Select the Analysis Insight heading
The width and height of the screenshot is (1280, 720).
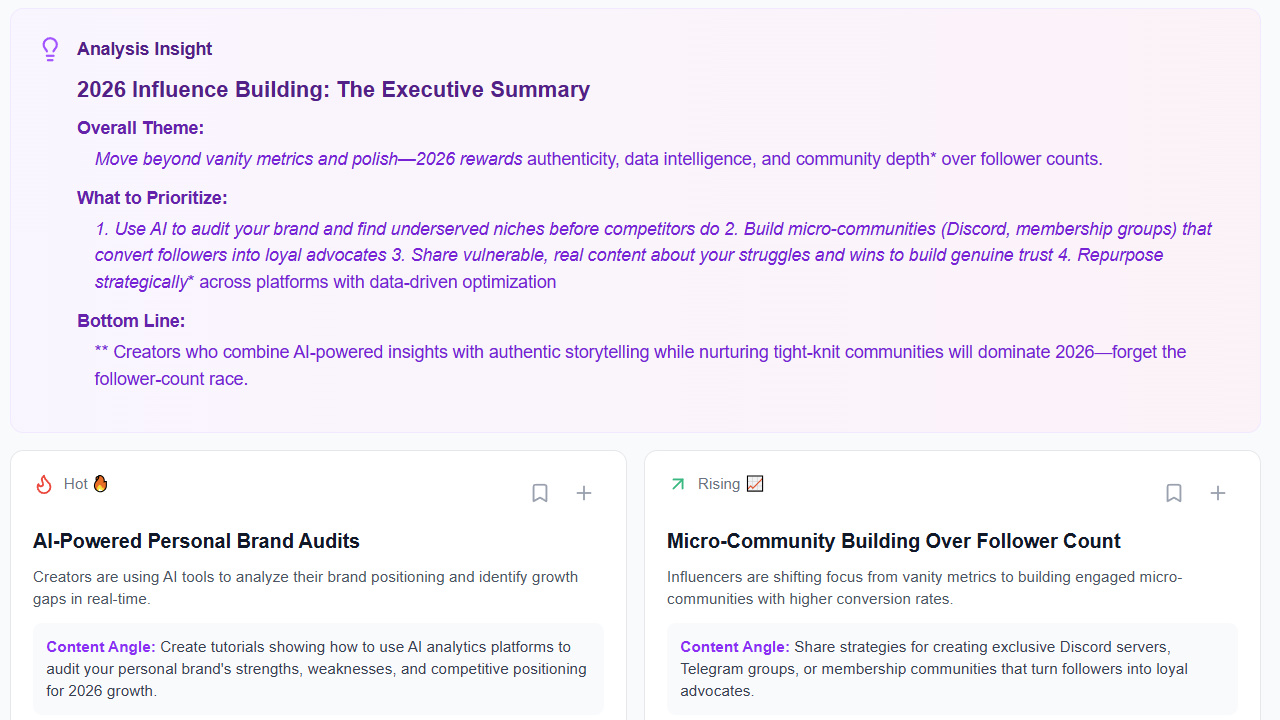click(x=145, y=49)
